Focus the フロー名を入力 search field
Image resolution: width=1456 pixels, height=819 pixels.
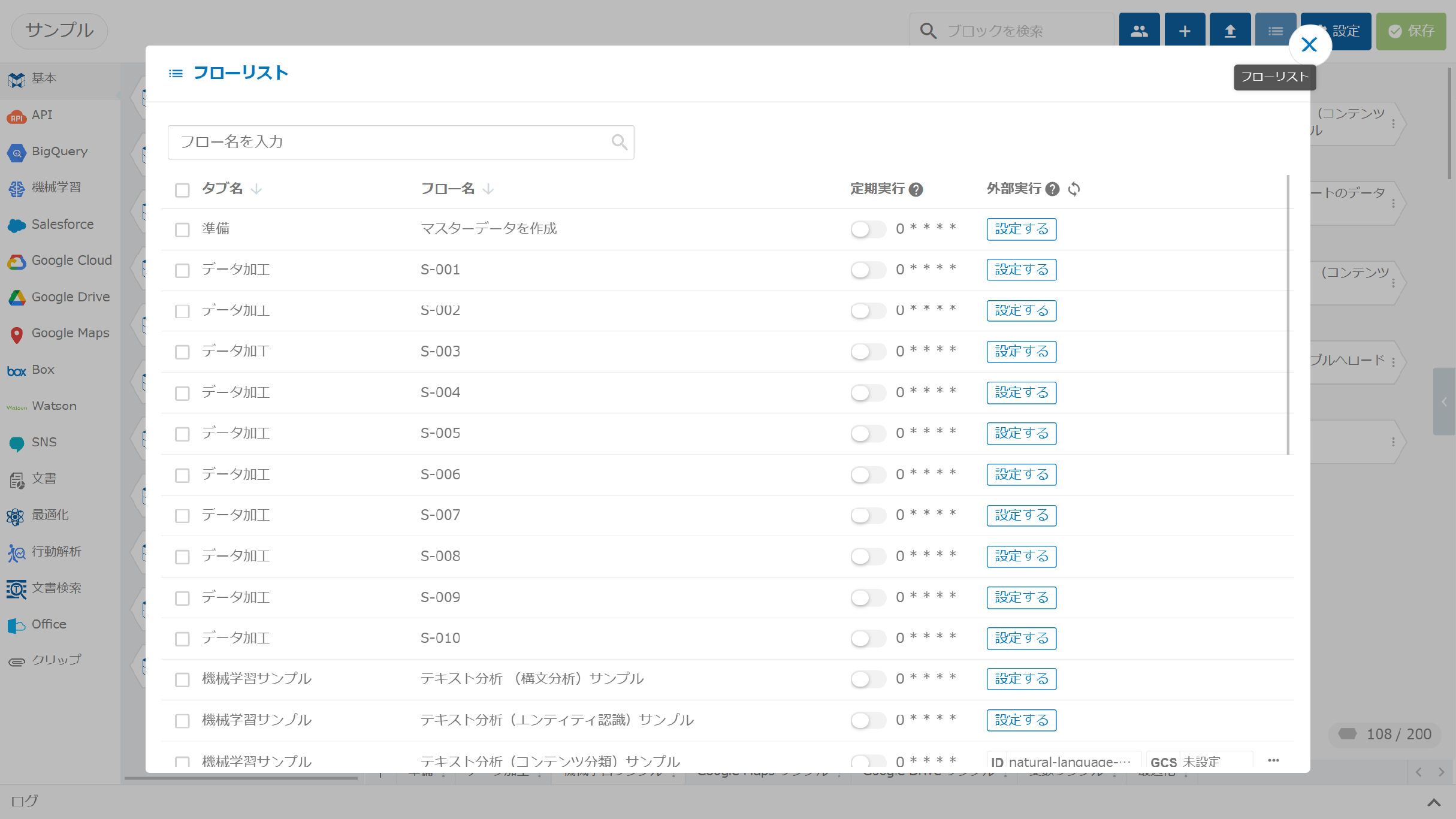[x=401, y=142]
